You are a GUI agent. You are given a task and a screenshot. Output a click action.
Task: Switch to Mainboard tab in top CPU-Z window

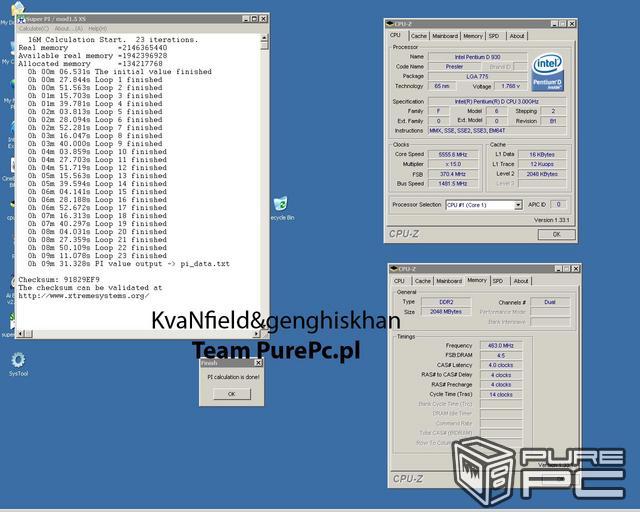[445, 36]
